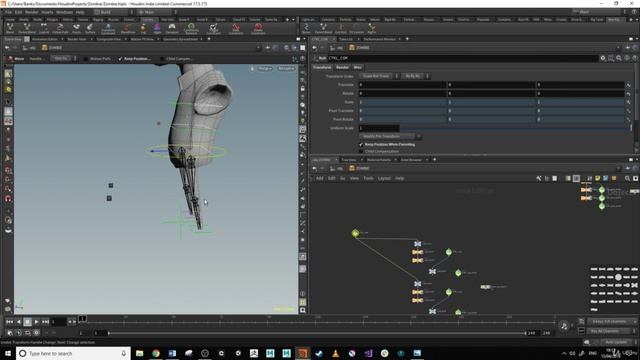640x360 pixels.
Task: Open the rotate order Rx Ry Rz dropdown
Action: (416, 76)
